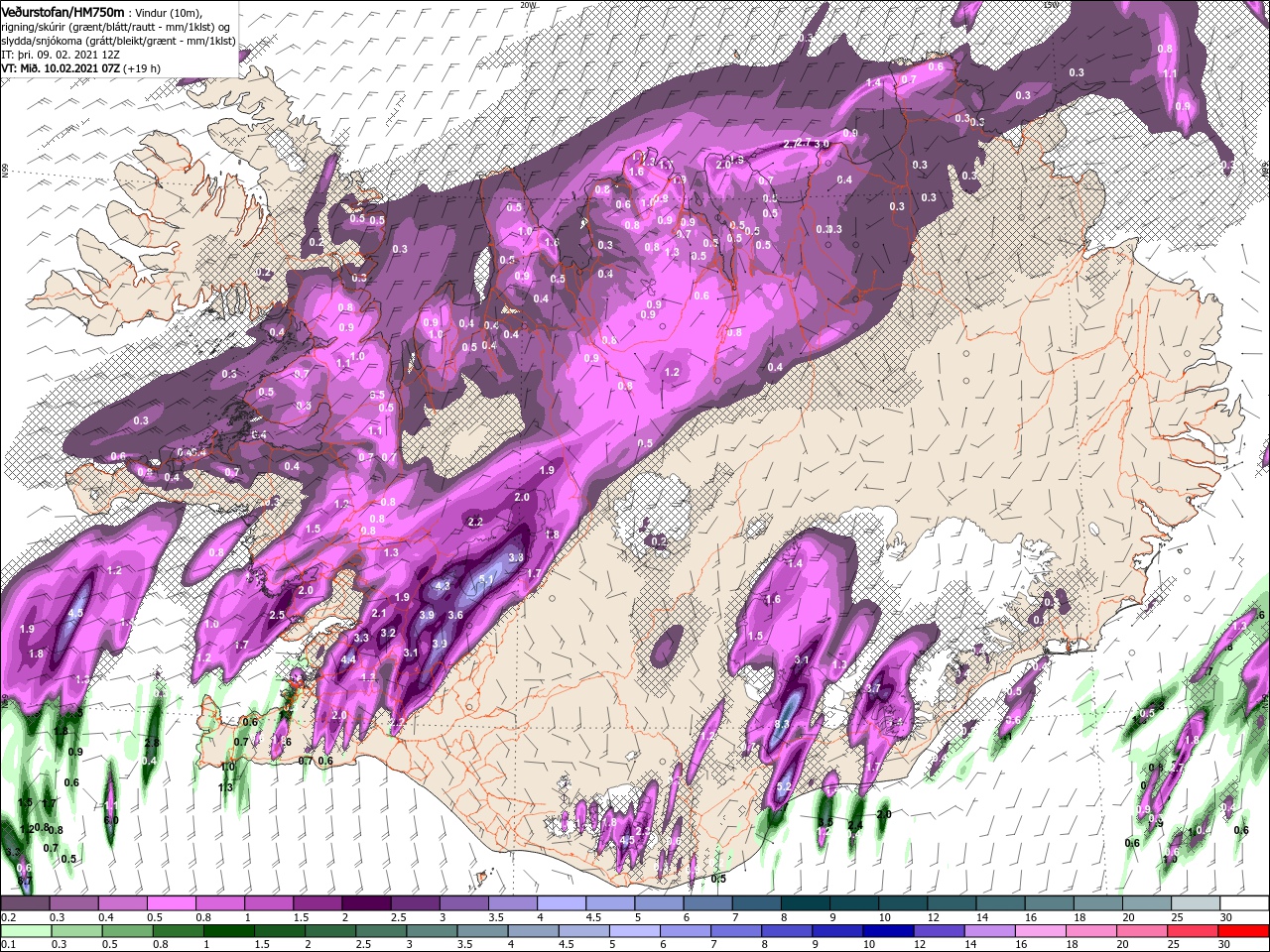Pick lower legend dark green swatch between 1 and 1.5
This screenshot has height=952, width=1270.
coord(229,930)
